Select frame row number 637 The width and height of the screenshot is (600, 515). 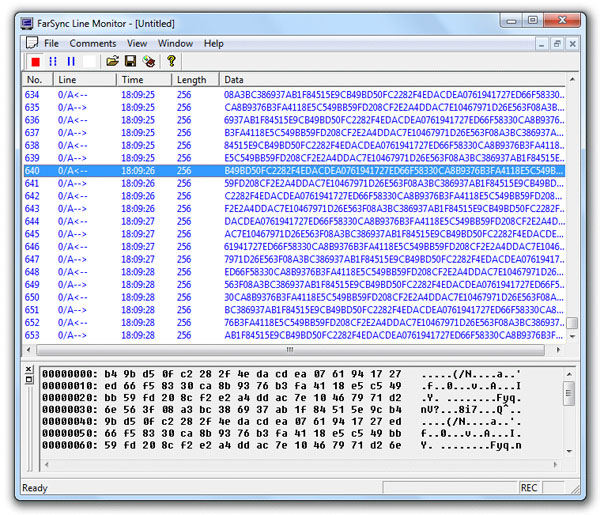(x=294, y=132)
